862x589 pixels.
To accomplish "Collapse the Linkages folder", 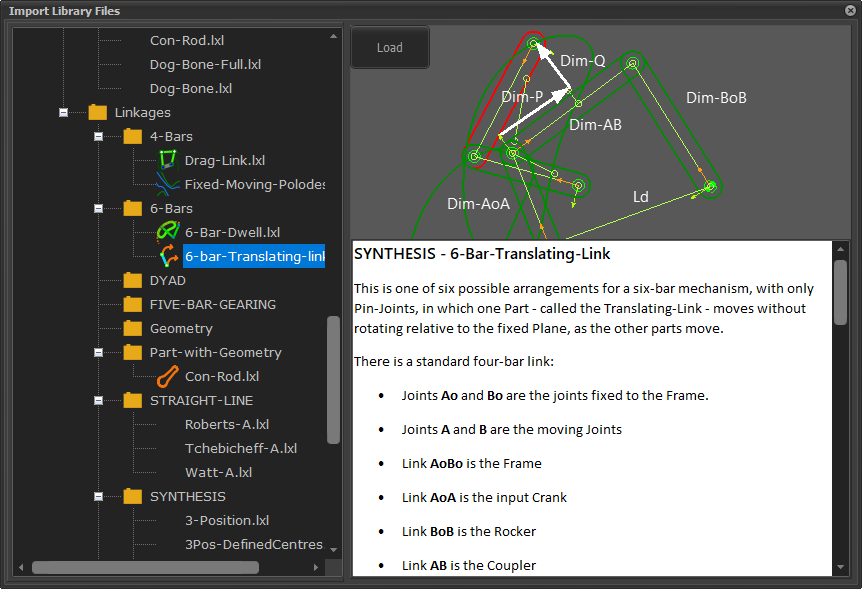I will coord(64,112).
